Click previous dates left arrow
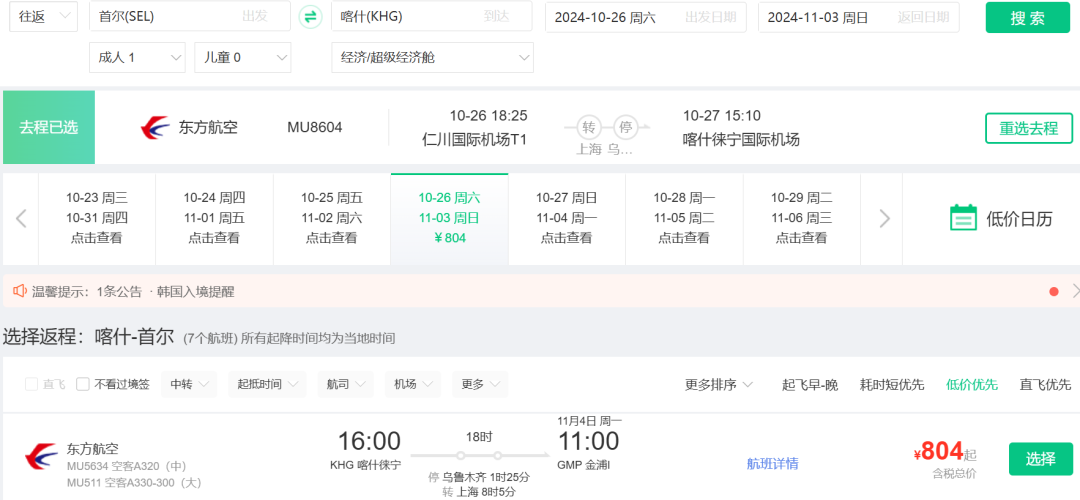Viewport: 1080px width, 500px height. tap(21, 219)
